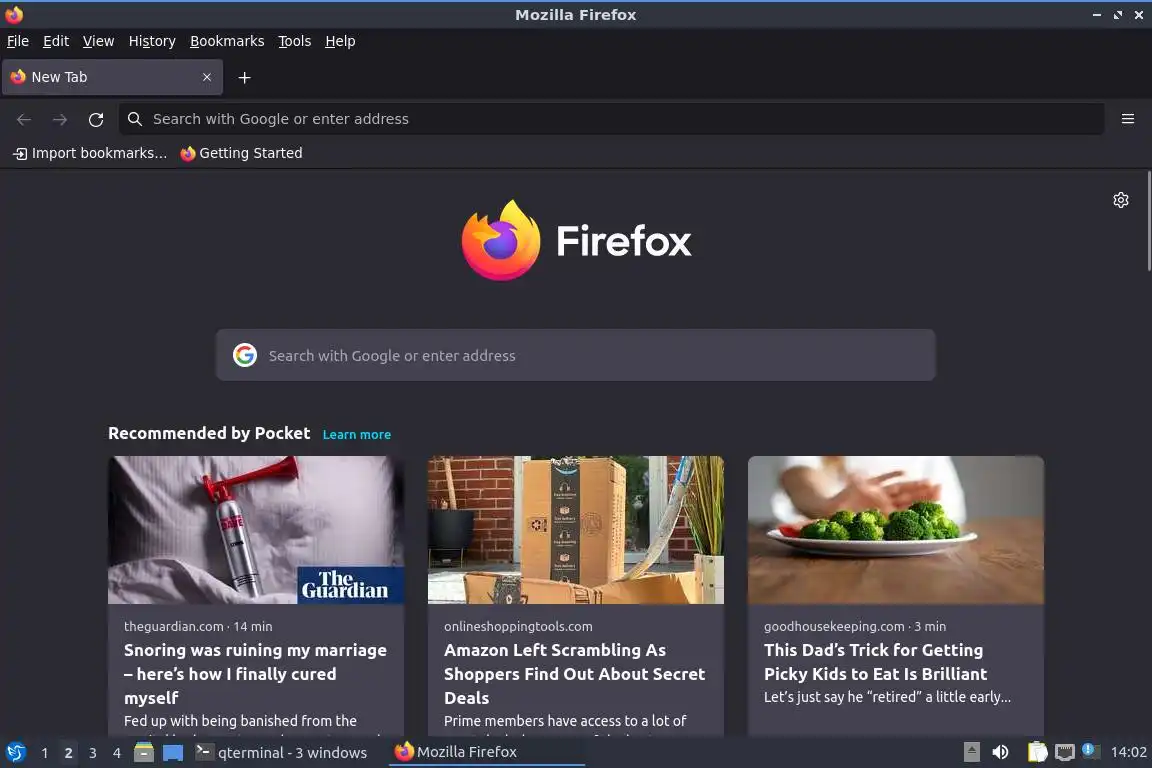Click the page vertical scrollbar
1152x768 pixels.
(x=1148, y=221)
